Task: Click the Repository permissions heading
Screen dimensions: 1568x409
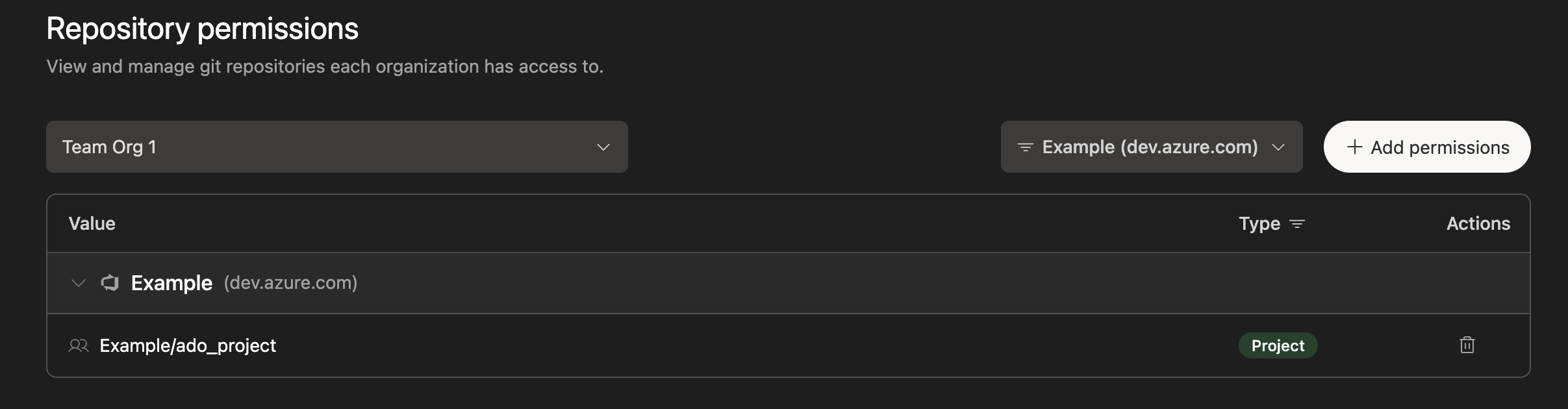Action: pyautogui.click(x=202, y=27)
